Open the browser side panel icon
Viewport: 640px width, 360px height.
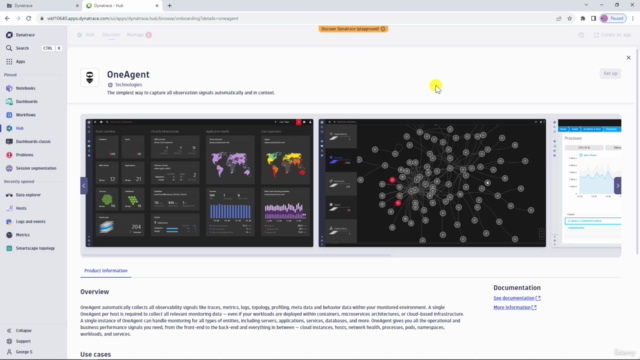pyautogui.click(x=593, y=18)
